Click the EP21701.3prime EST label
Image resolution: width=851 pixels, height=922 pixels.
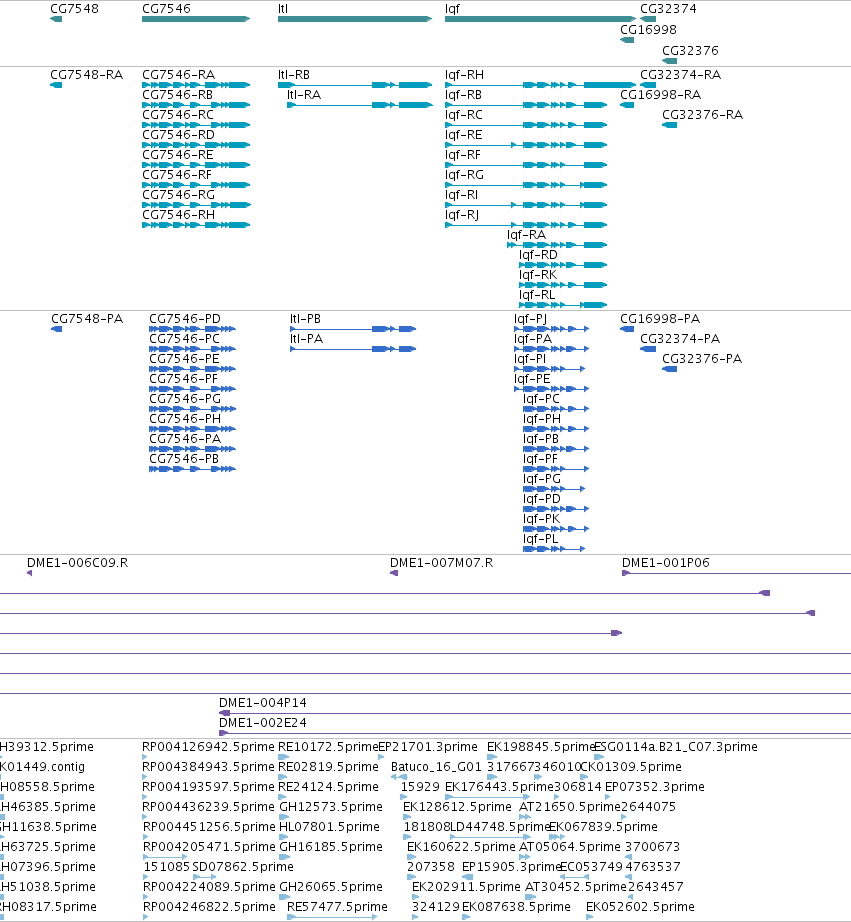428,747
